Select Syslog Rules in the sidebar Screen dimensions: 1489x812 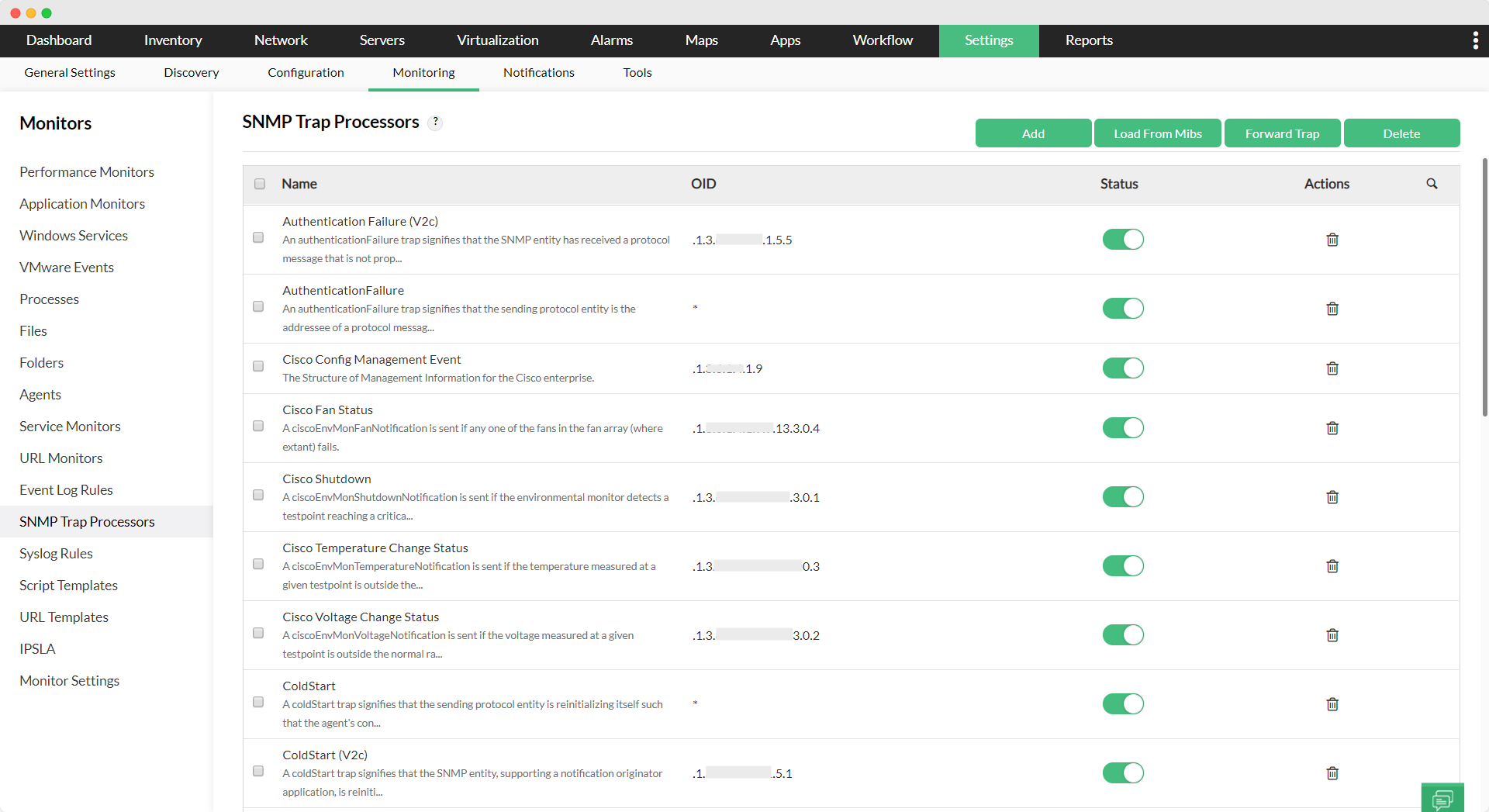[56, 553]
